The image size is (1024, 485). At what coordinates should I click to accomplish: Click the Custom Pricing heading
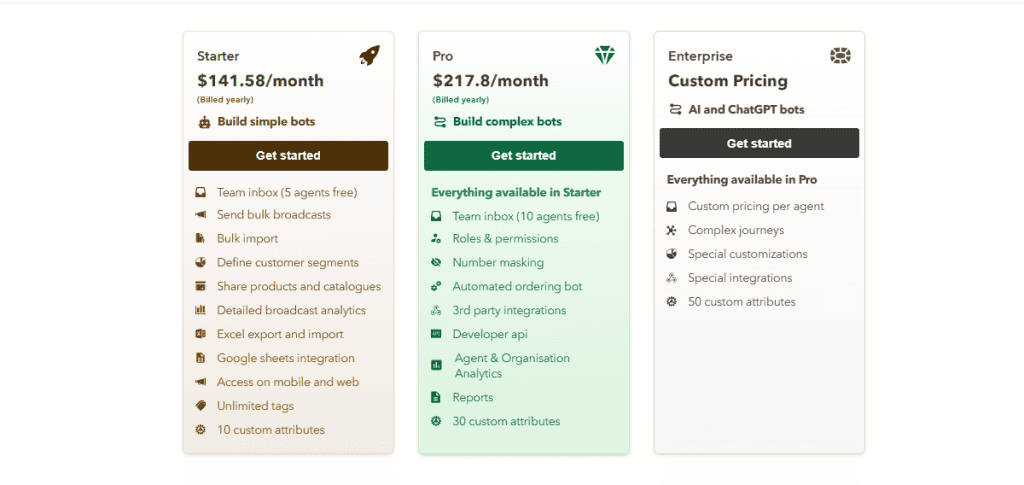727,81
